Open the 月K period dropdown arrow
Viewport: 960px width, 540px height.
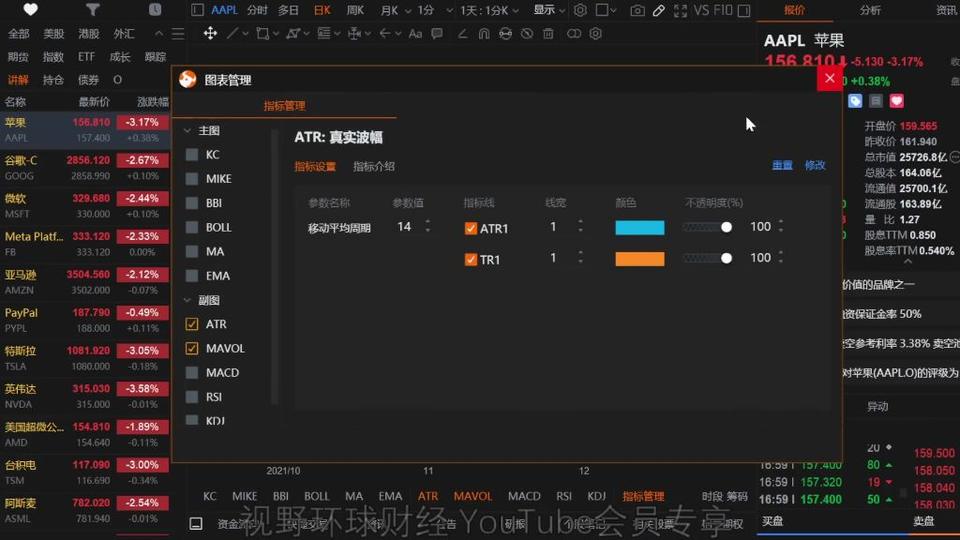(408, 10)
